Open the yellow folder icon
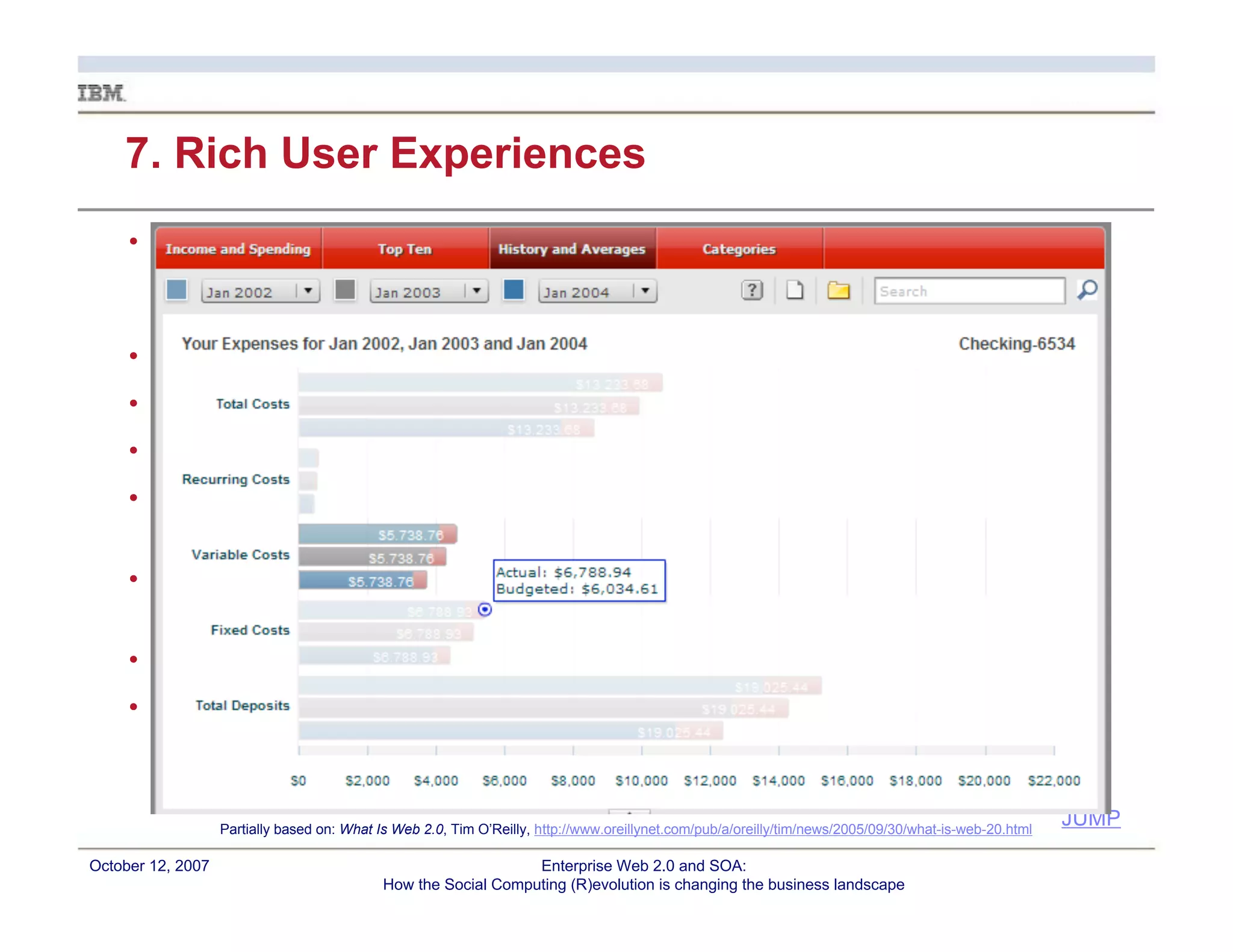 tap(838, 291)
